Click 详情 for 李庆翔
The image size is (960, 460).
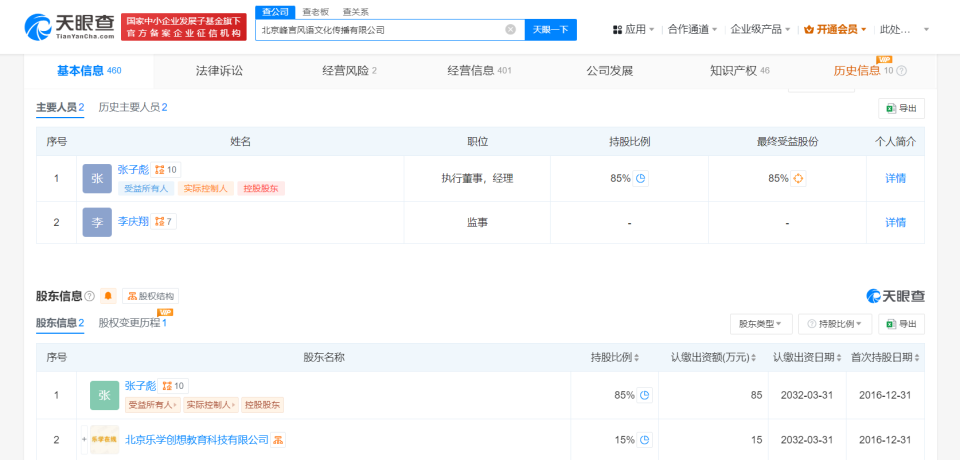point(895,222)
